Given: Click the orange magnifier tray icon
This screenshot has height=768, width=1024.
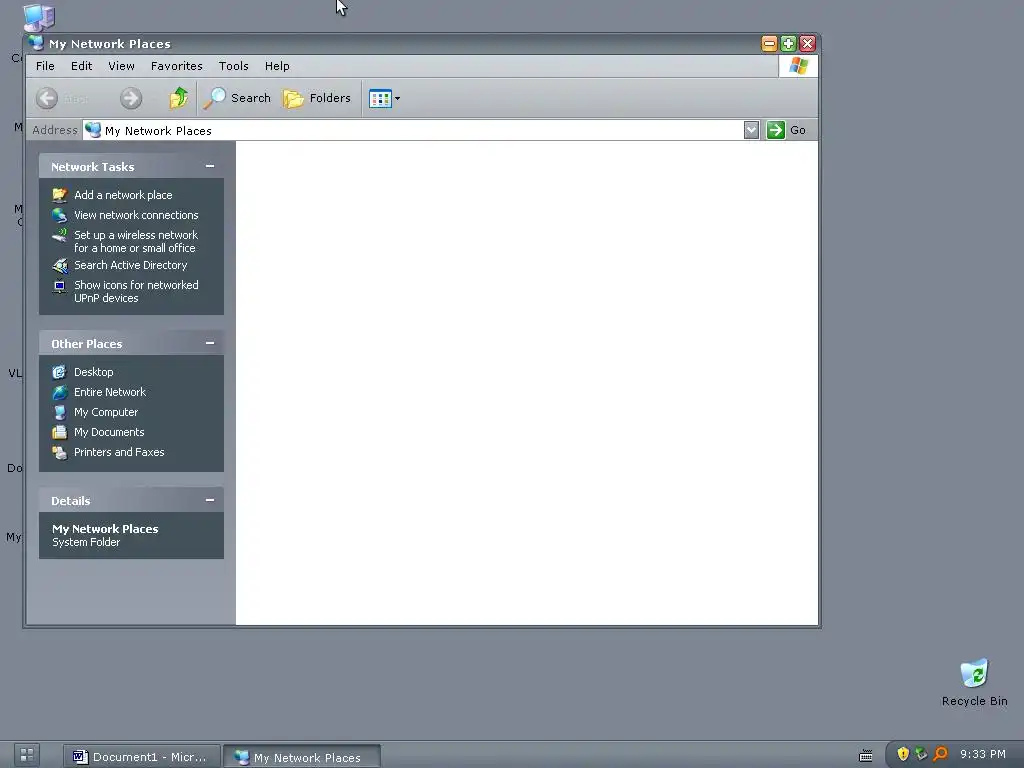Looking at the screenshot, I should pyautogui.click(x=940, y=754).
